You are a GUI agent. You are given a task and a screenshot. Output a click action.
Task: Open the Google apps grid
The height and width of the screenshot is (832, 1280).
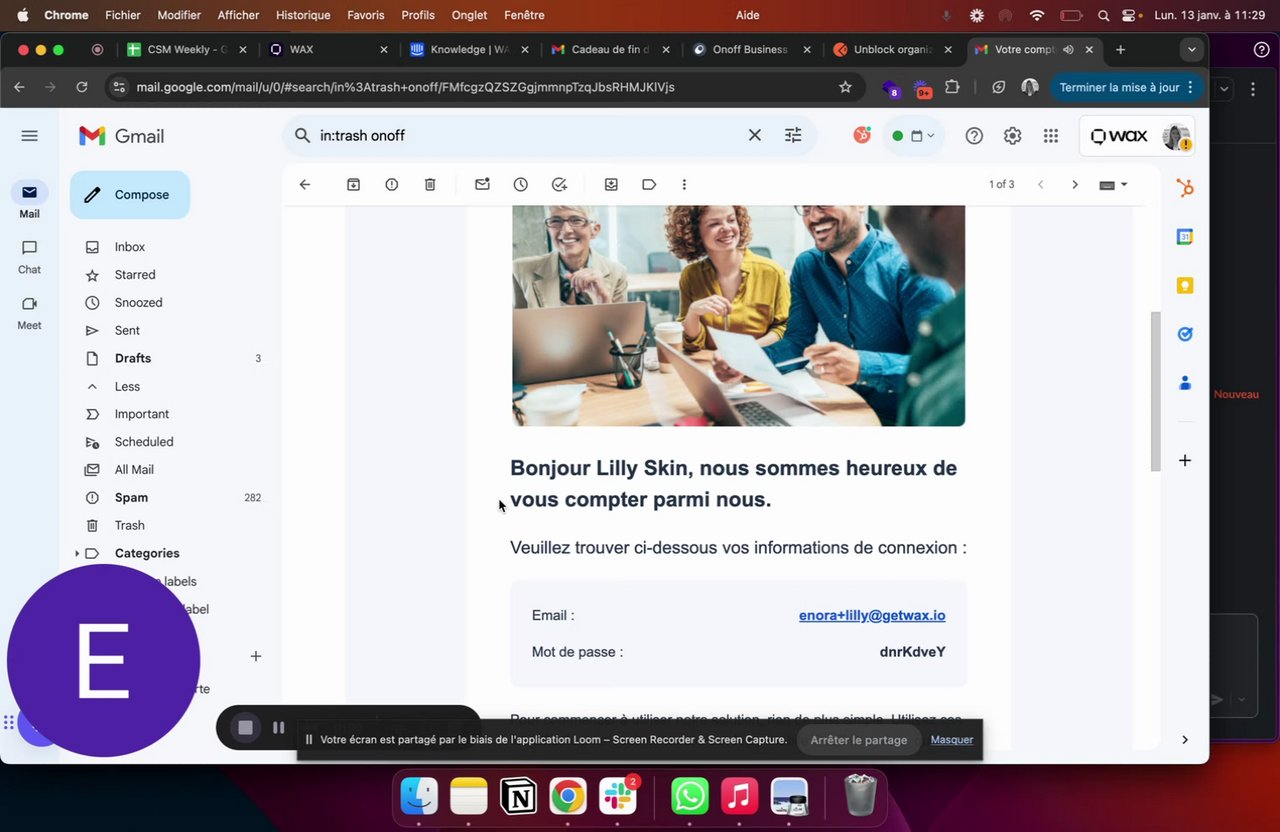[x=1050, y=136]
